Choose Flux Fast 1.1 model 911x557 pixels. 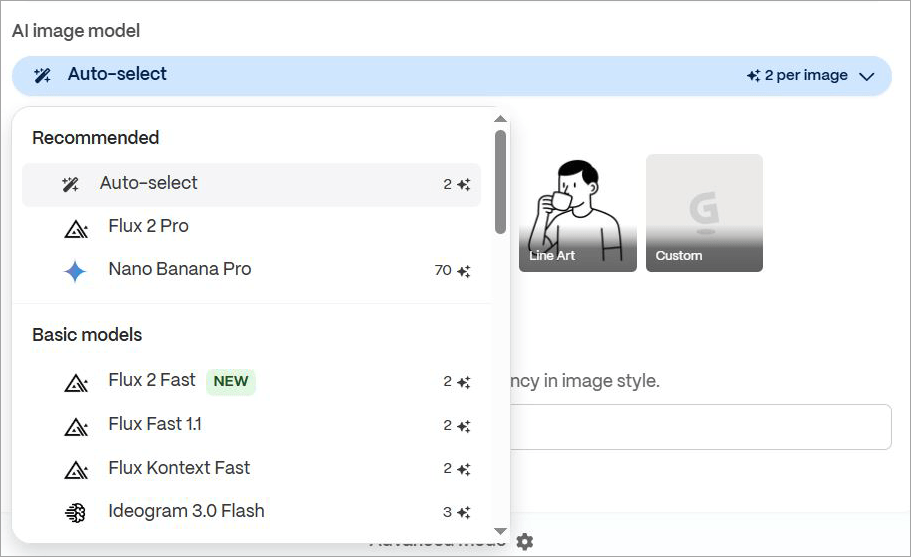251,425
